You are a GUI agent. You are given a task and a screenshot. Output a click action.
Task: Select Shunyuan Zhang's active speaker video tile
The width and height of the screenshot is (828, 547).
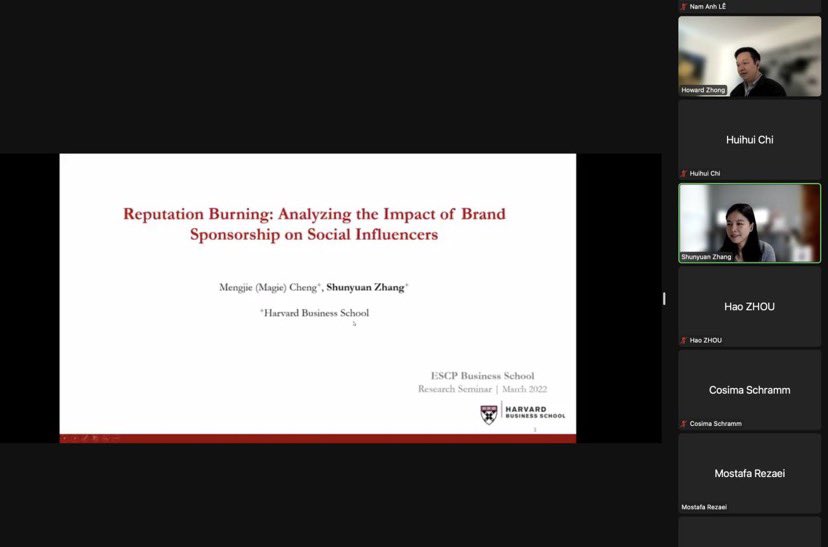(749, 223)
